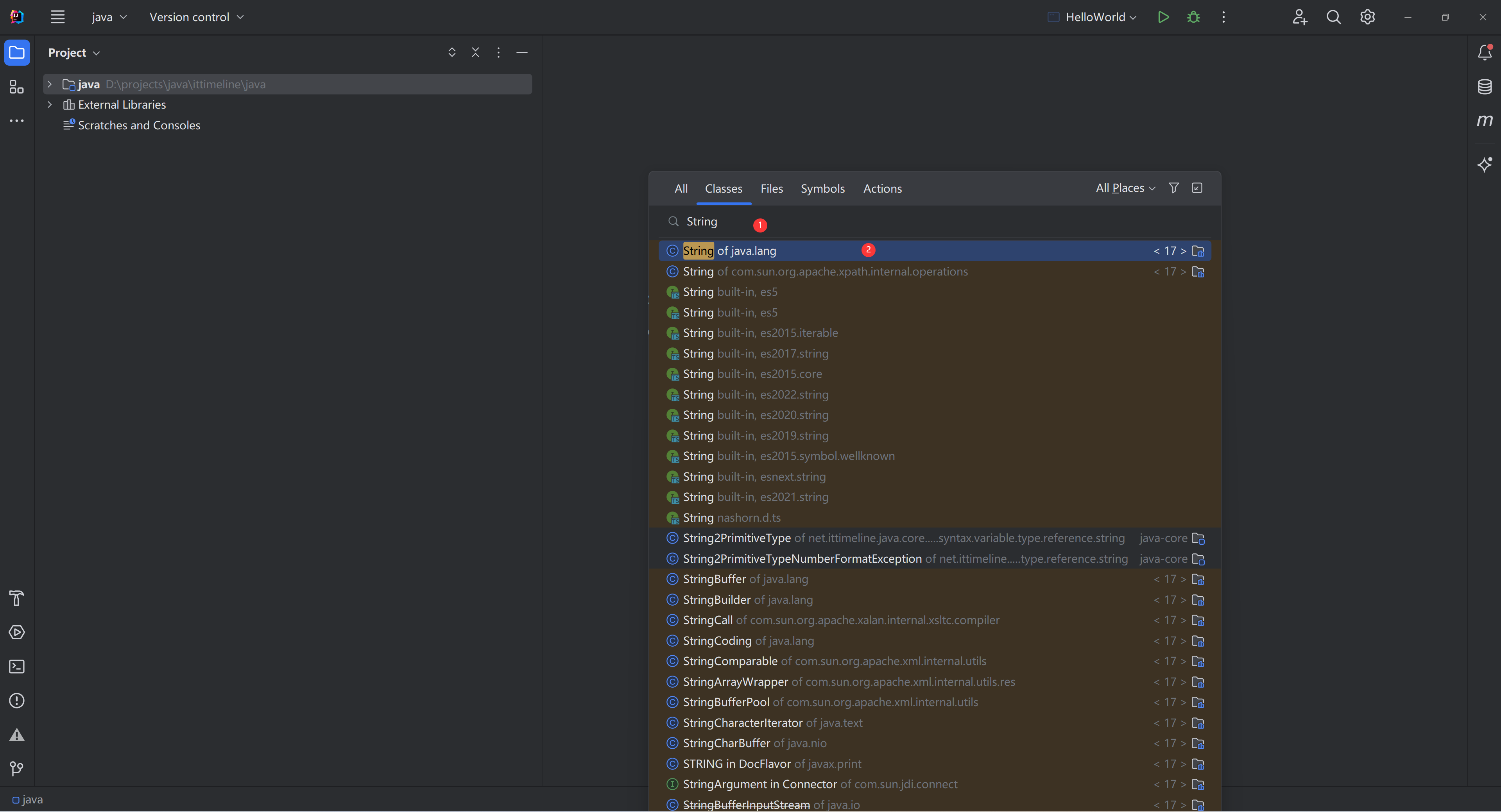1501x812 pixels.
Task: Click the String search input field
Action: (x=935, y=221)
